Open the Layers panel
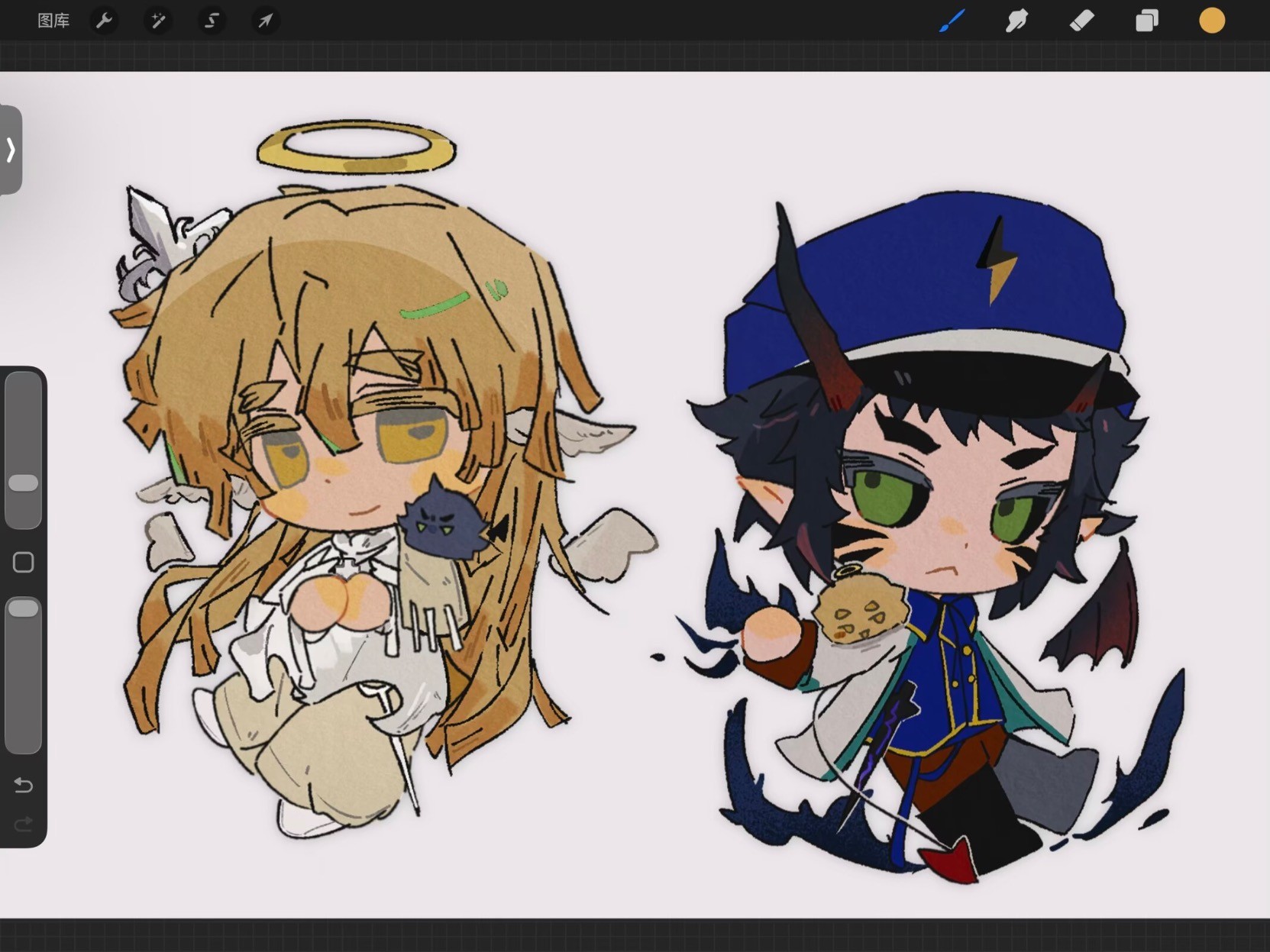The image size is (1270, 952). tap(1146, 21)
